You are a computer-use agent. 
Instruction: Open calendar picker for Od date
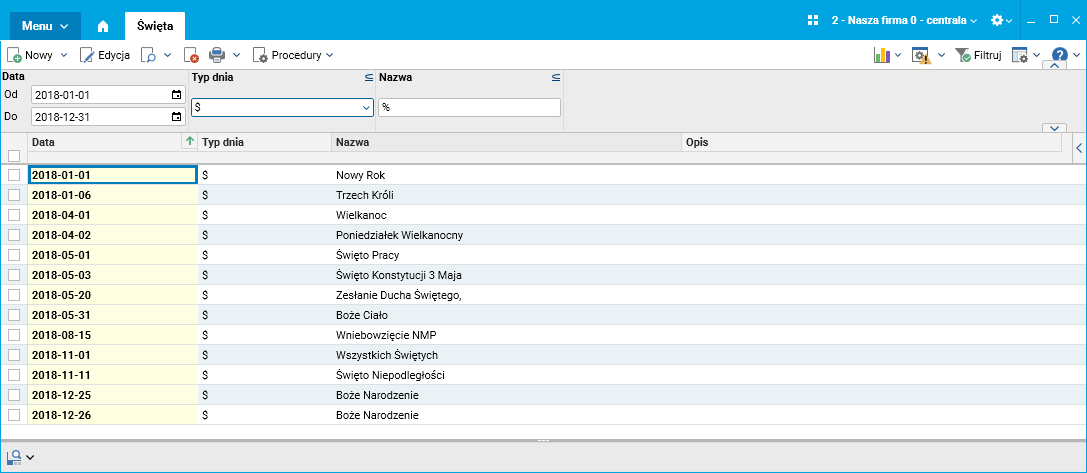coord(176,94)
